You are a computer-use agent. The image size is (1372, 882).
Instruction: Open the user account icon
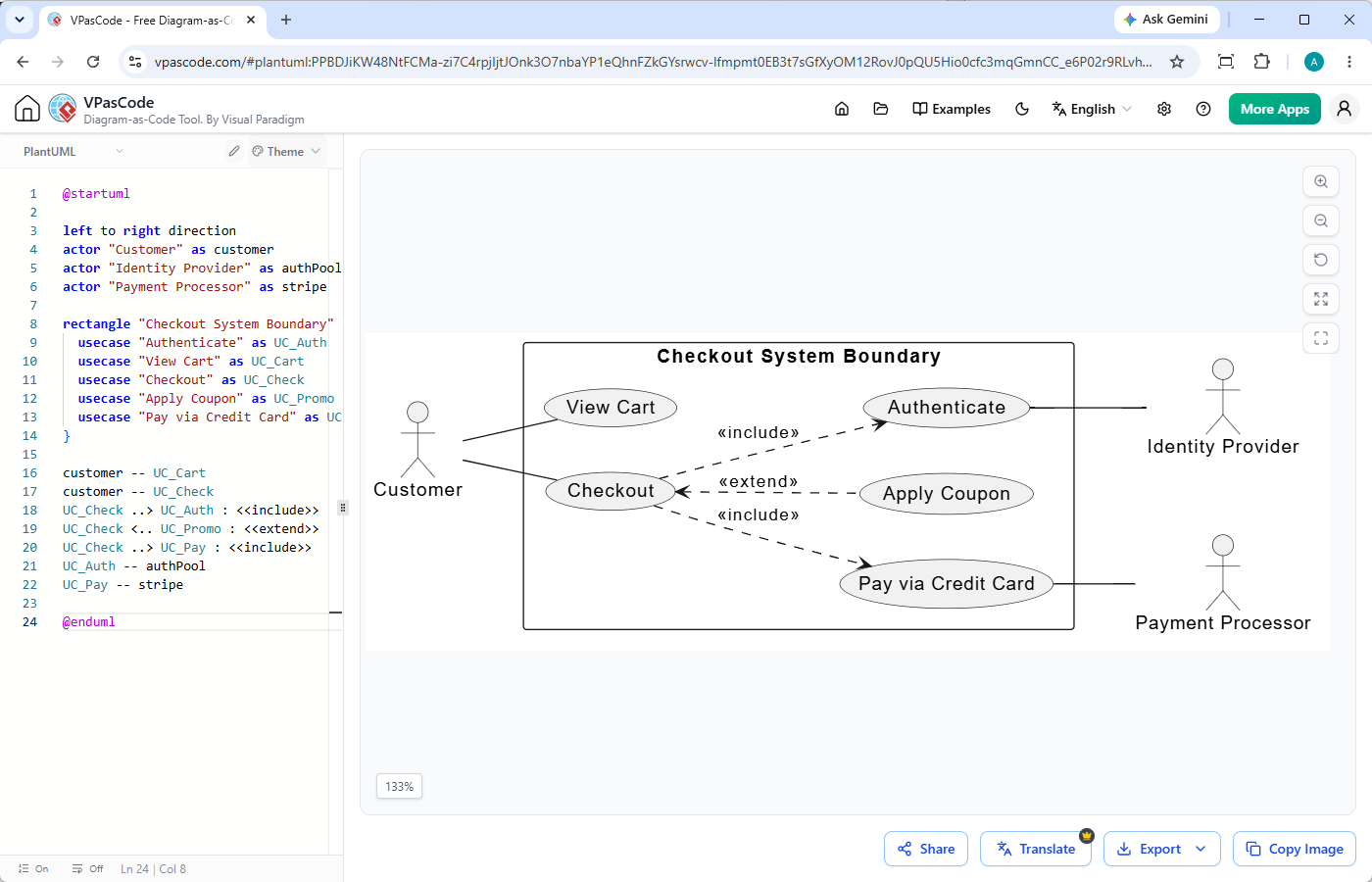click(x=1345, y=109)
